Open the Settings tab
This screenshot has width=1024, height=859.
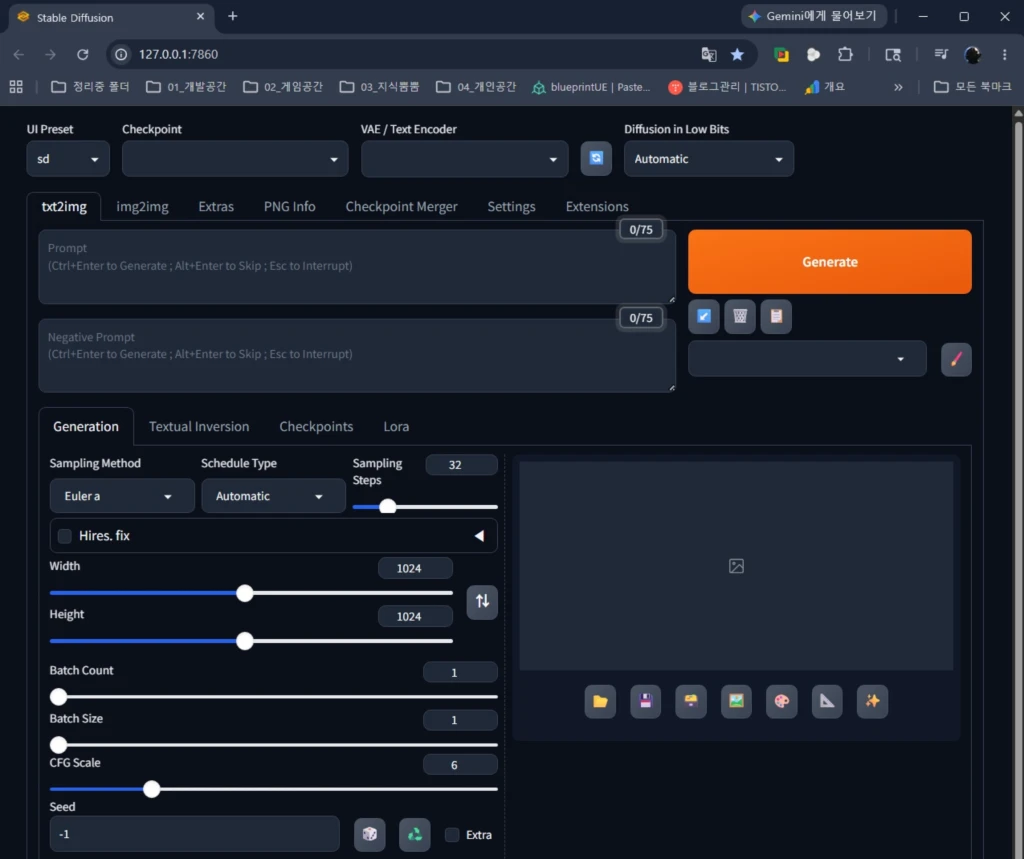pyautogui.click(x=511, y=206)
